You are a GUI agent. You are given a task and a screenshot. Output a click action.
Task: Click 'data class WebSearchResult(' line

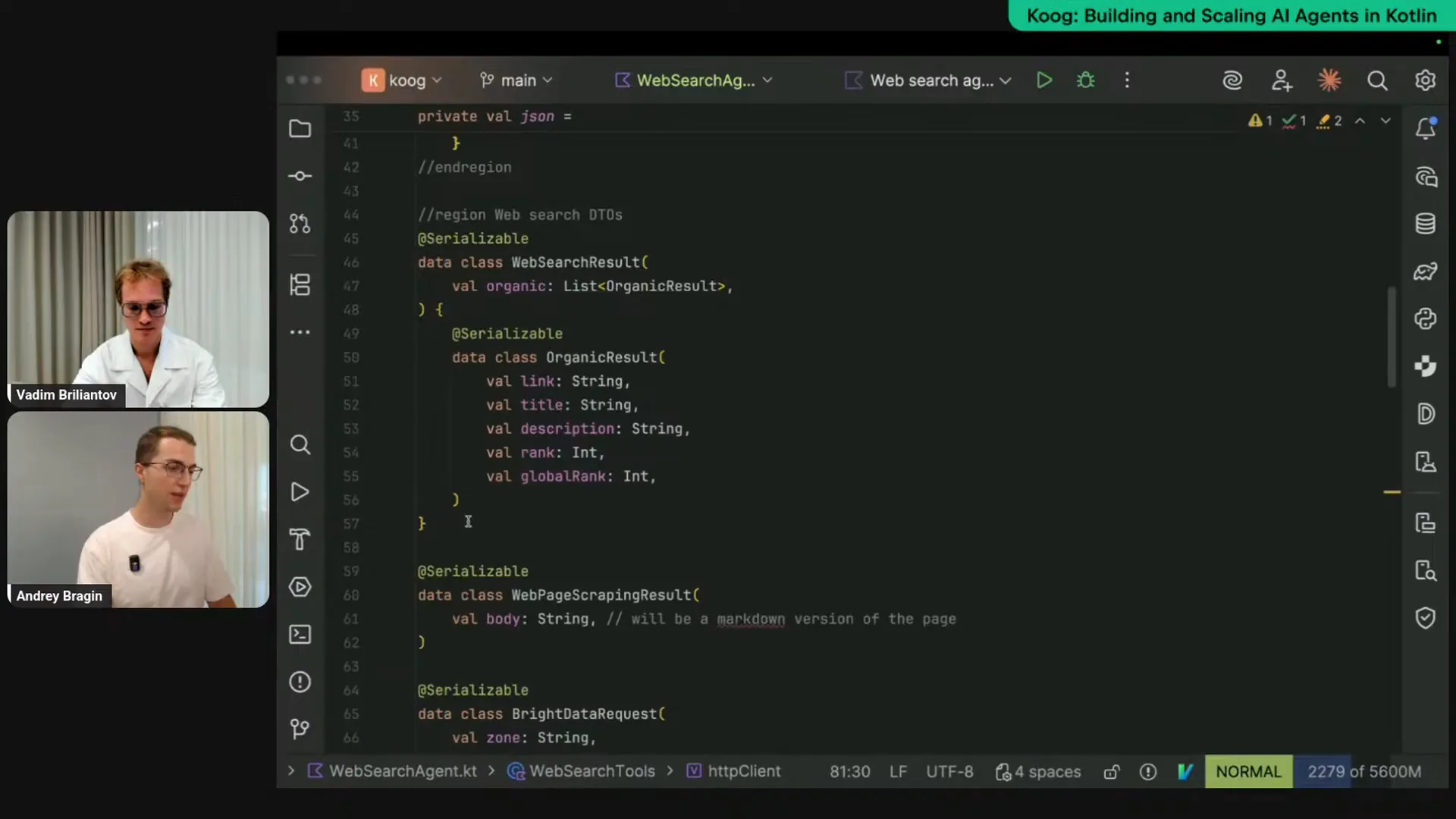point(533,262)
